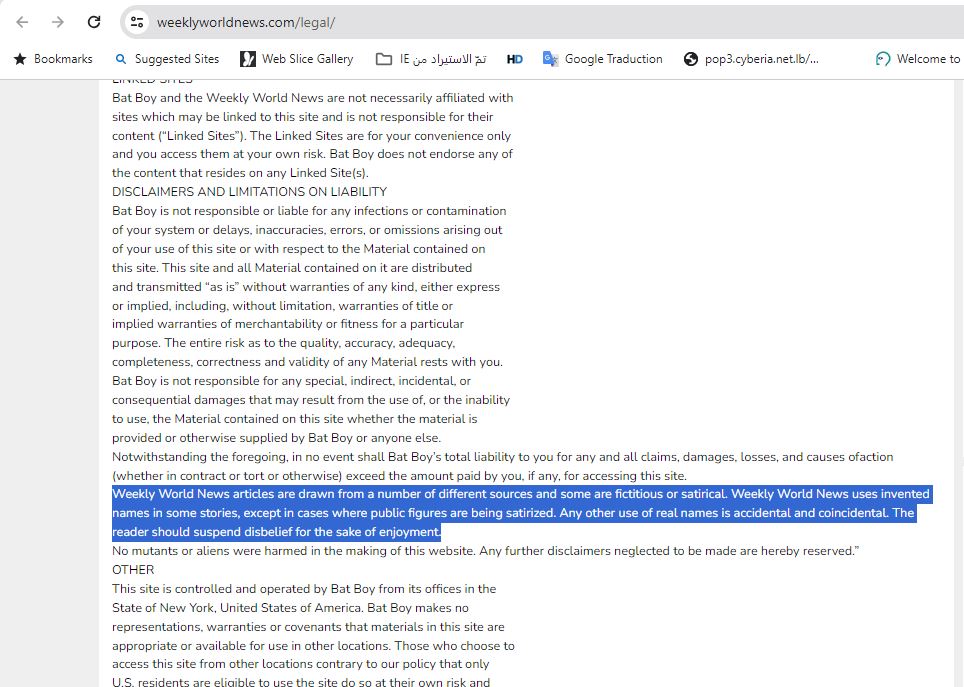964x687 pixels.
Task: Open the Google Traduction bookmark
Action: (x=602, y=59)
